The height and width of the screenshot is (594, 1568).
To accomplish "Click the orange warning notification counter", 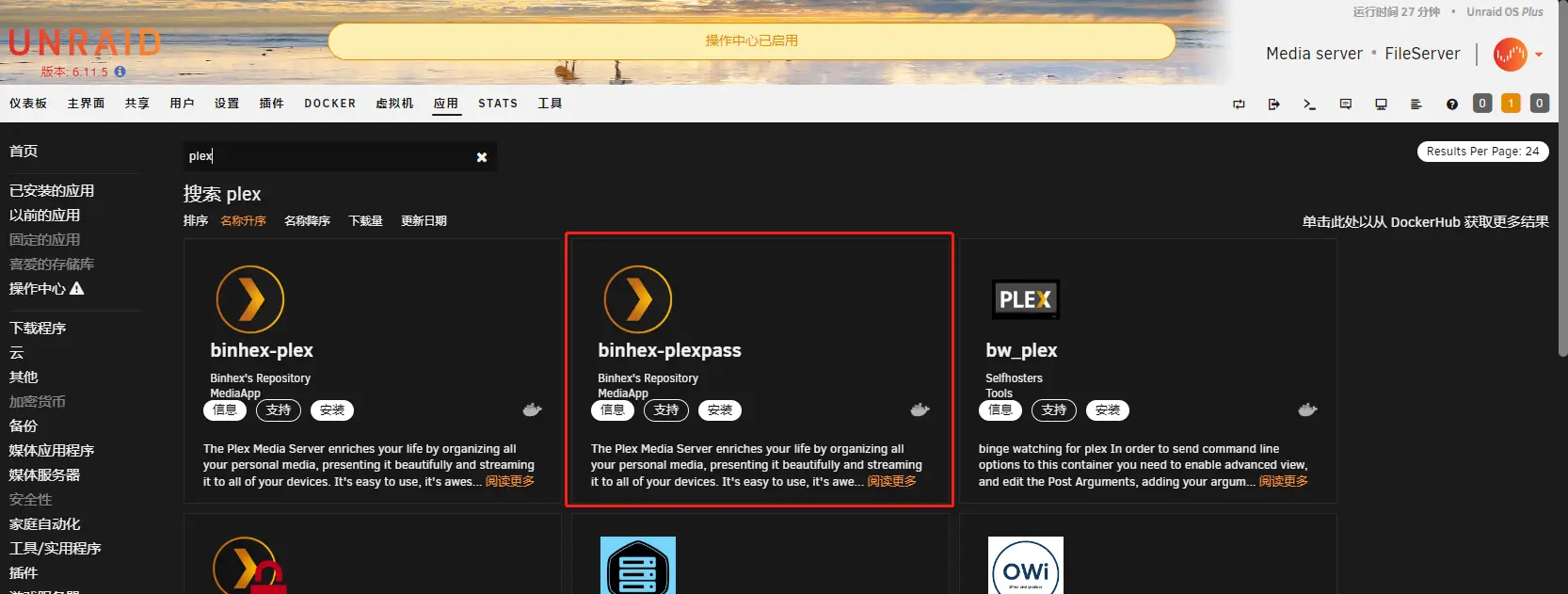I will coord(1511,104).
